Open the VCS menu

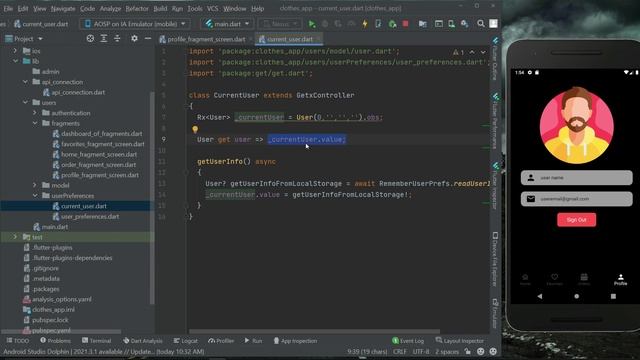[212, 8]
